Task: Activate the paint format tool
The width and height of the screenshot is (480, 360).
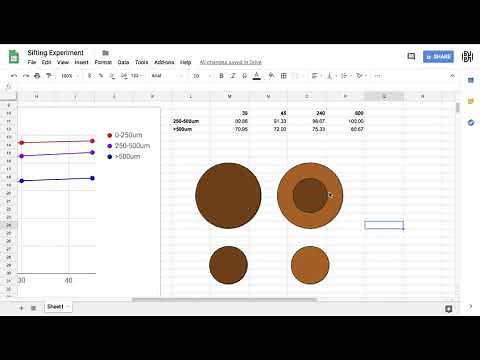Action: 49,76
